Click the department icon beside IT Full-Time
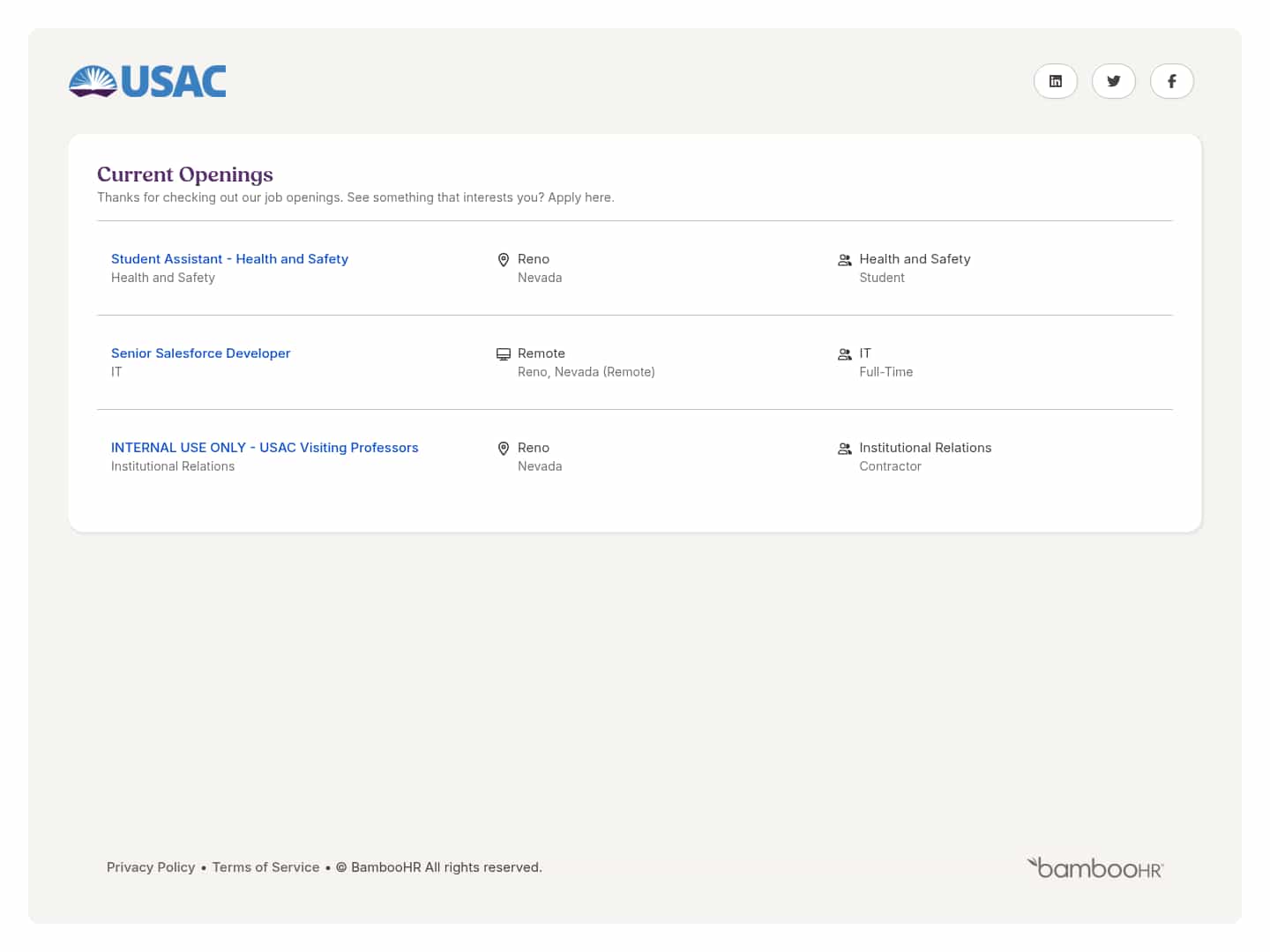Viewport: 1270px width, 952px height. [844, 353]
